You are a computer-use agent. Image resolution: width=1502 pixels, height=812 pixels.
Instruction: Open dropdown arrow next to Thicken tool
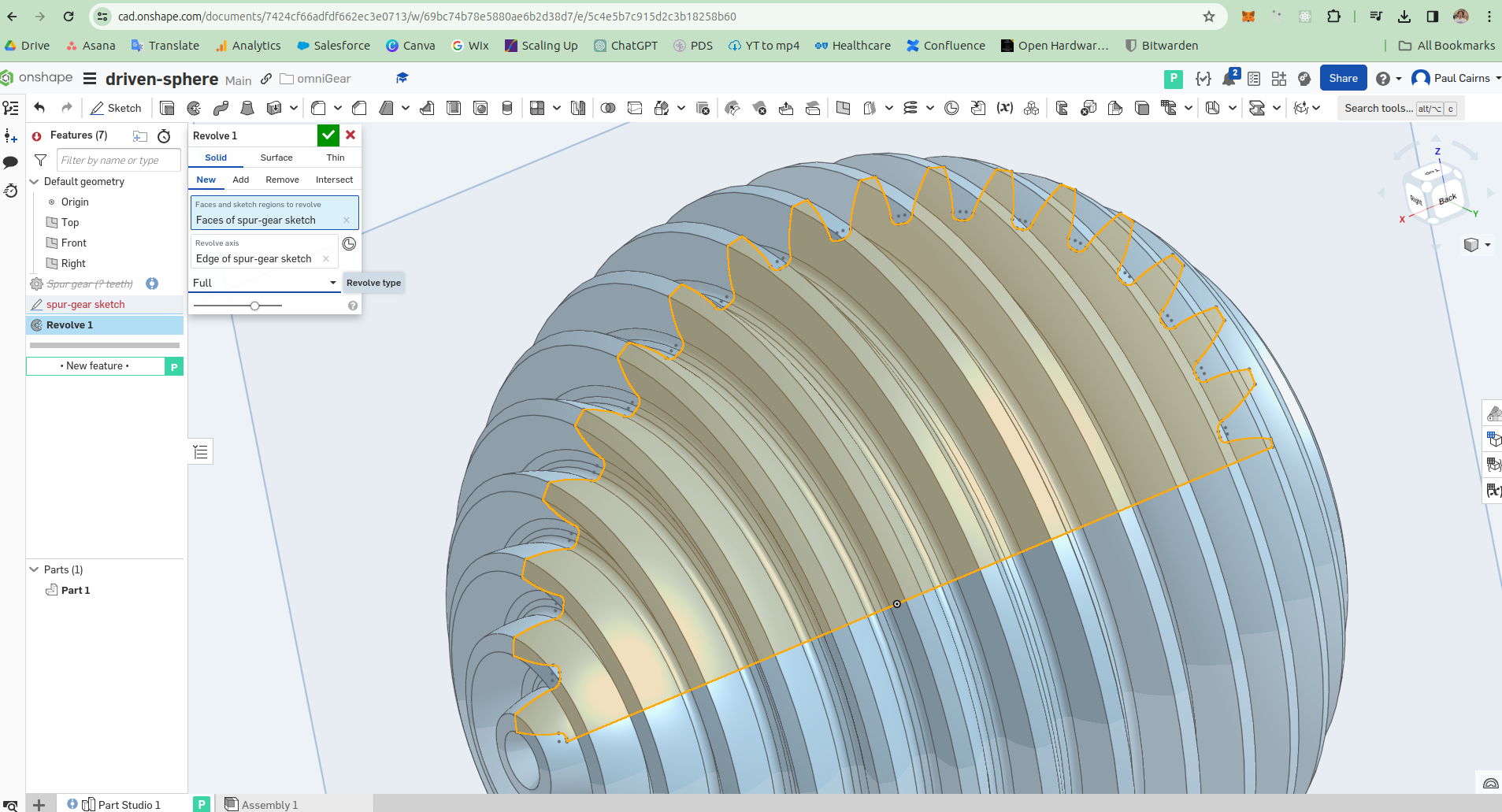tap(294, 108)
